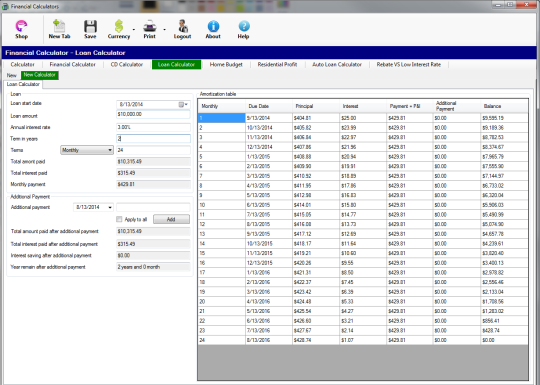
Task: Click due date 8/13/2015 cell
Action: [x=269, y=224]
